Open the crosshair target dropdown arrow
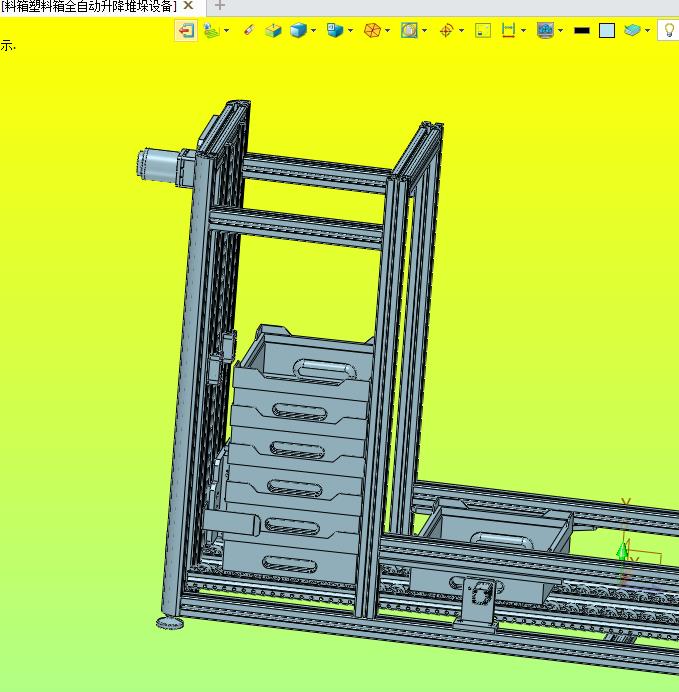Screen dimensions: 679x692 [461, 30]
